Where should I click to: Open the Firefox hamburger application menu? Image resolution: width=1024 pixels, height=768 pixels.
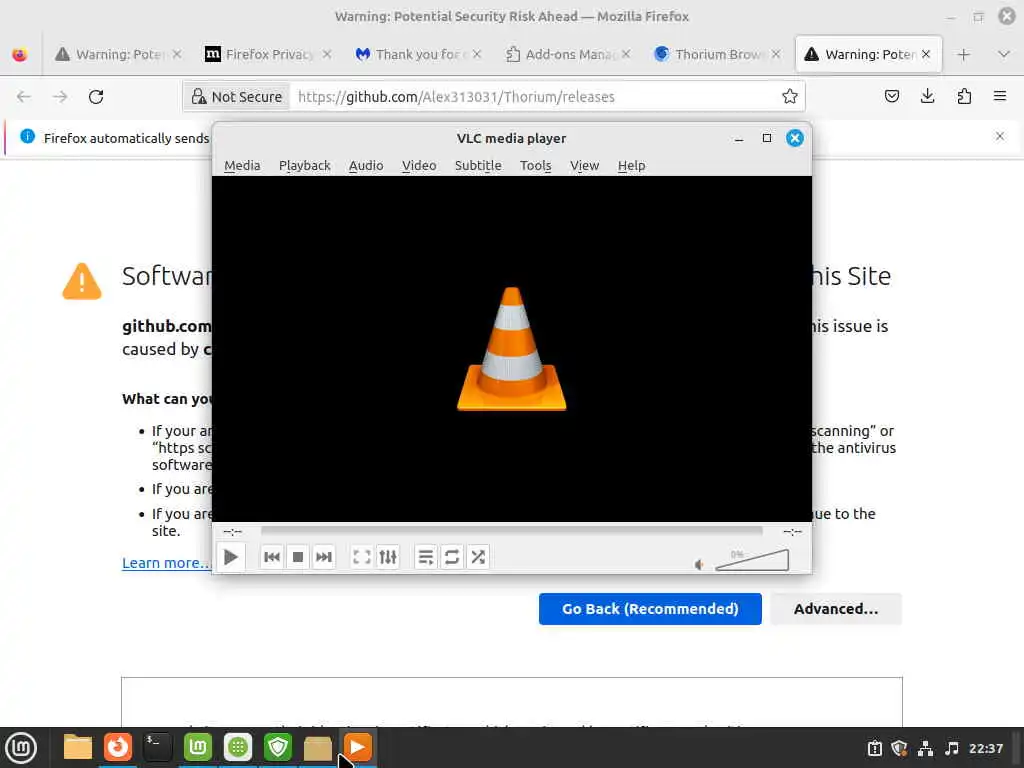pos(1000,97)
